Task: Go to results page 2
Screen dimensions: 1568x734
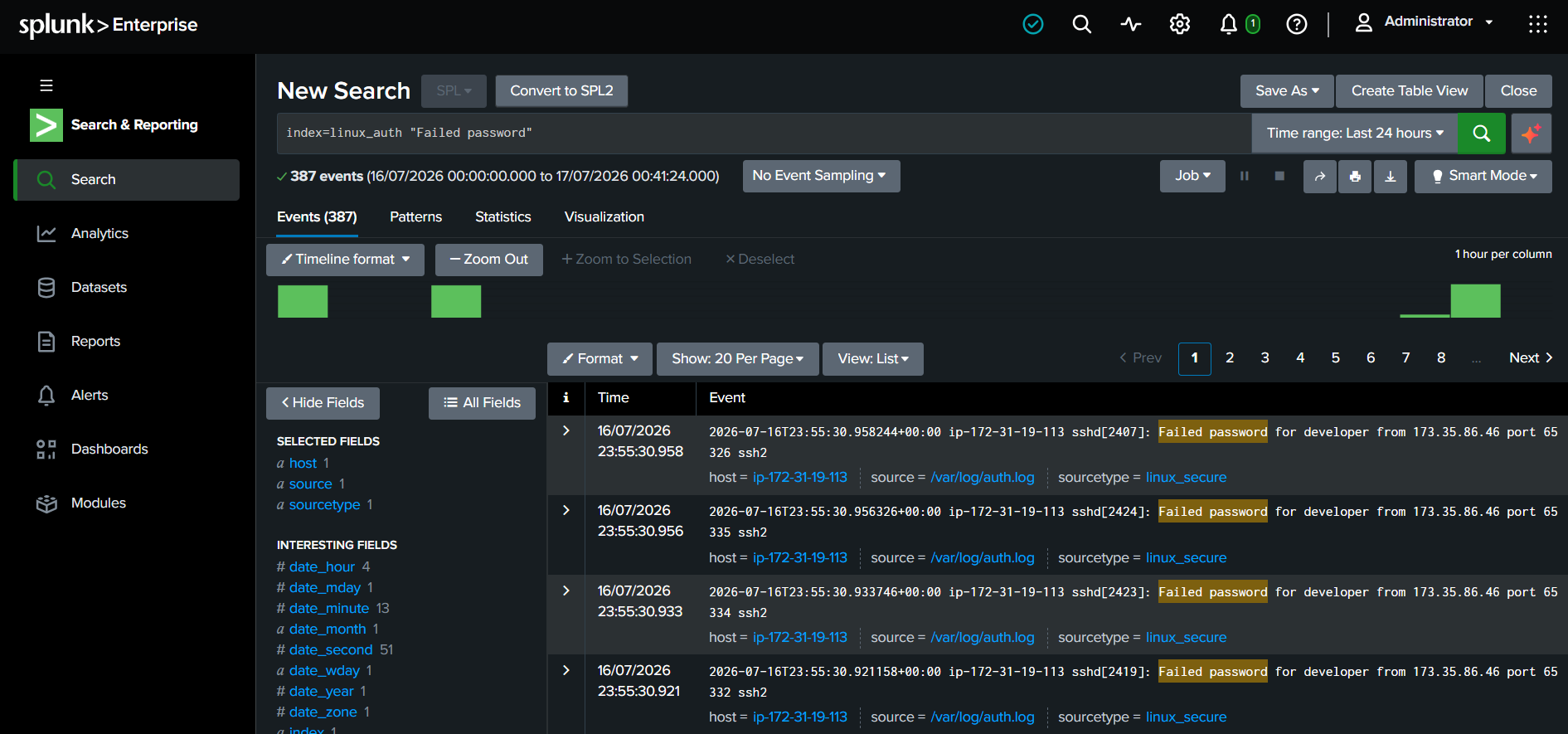Action: click(x=1230, y=358)
